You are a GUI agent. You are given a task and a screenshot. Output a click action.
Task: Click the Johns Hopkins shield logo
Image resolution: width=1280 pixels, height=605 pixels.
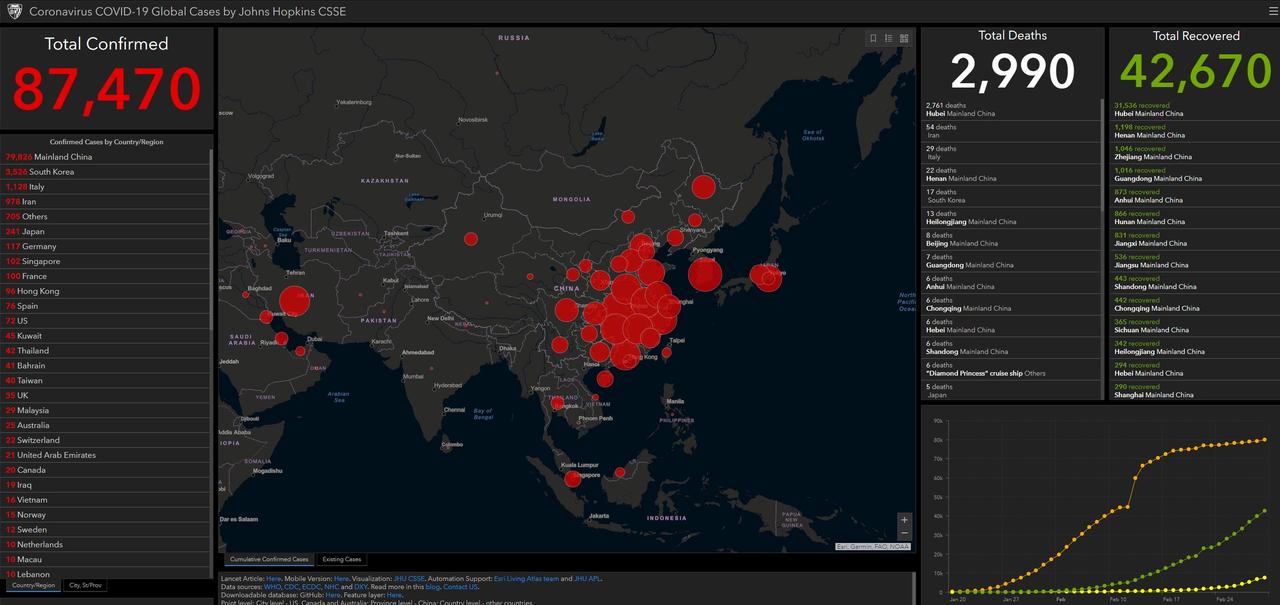coord(13,11)
